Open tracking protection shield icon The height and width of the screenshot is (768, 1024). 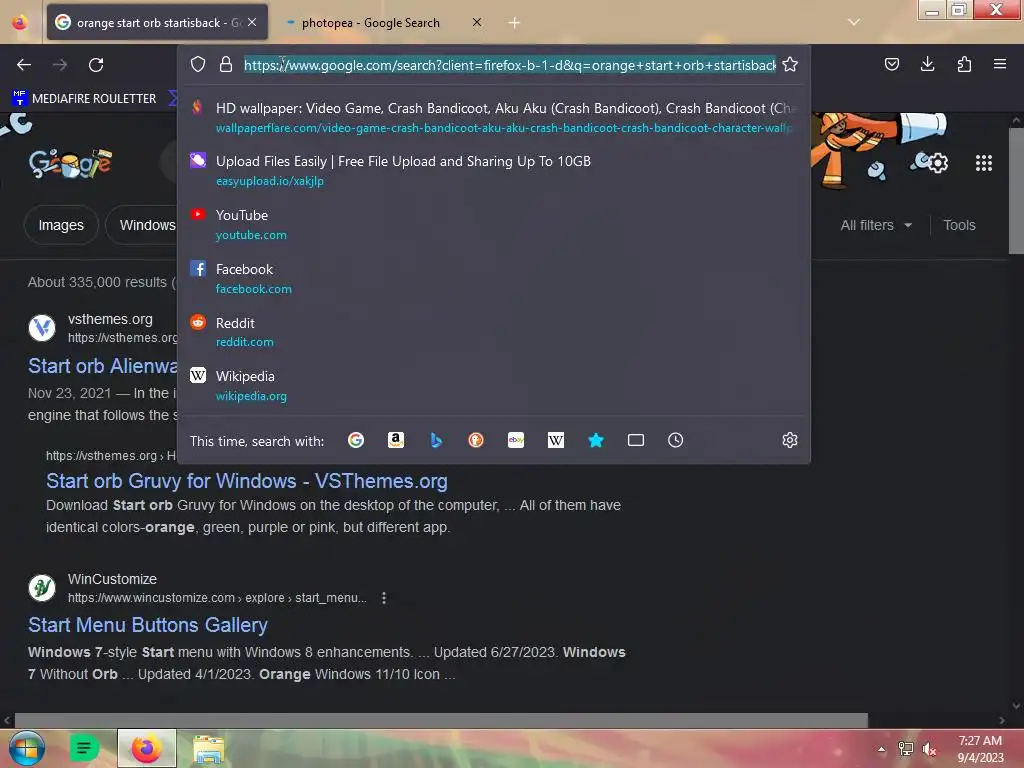click(198, 65)
